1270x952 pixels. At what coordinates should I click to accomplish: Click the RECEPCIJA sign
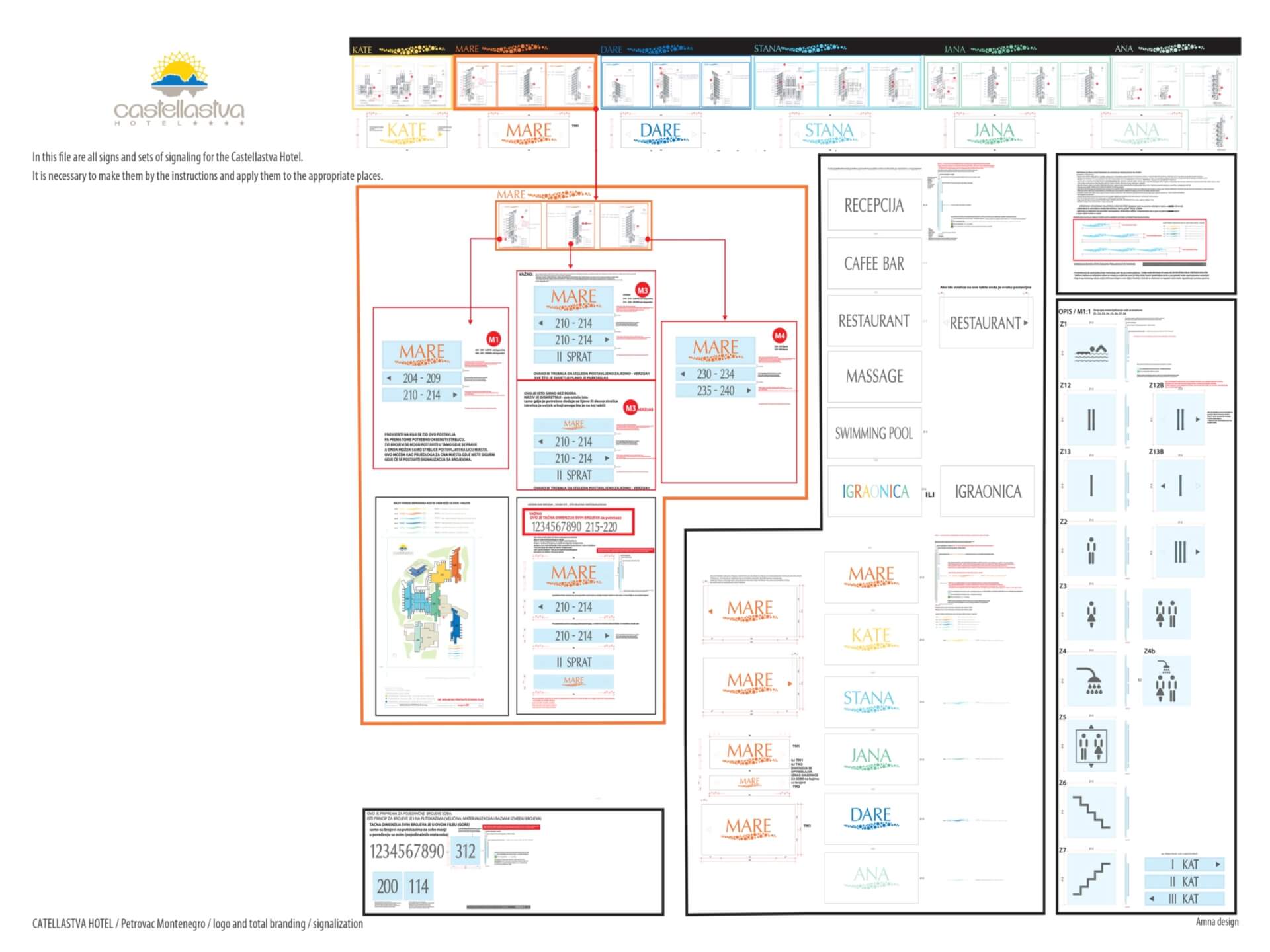[x=874, y=205]
